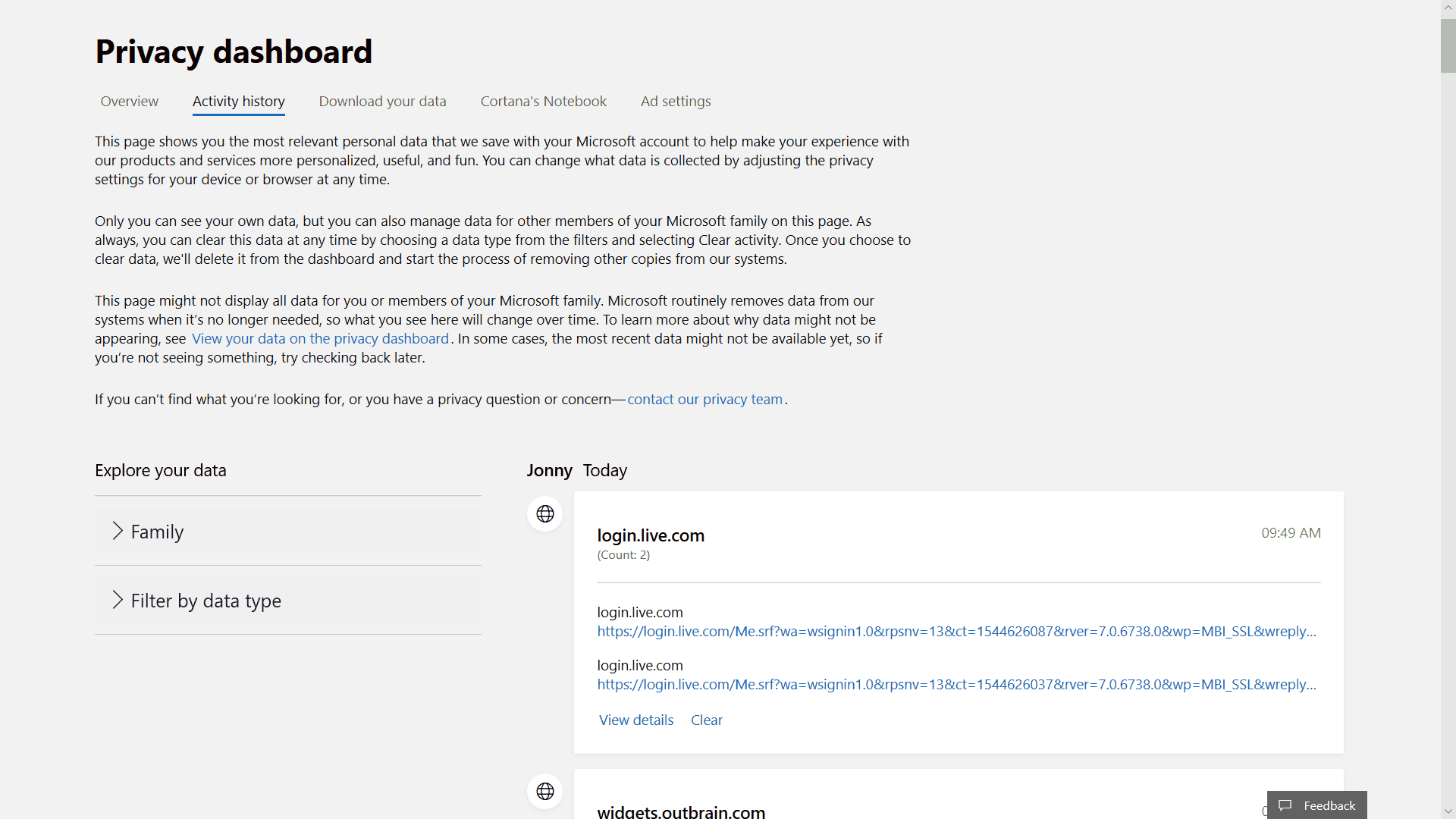
Task: Switch to Download your data tab
Action: pyautogui.click(x=382, y=102)
